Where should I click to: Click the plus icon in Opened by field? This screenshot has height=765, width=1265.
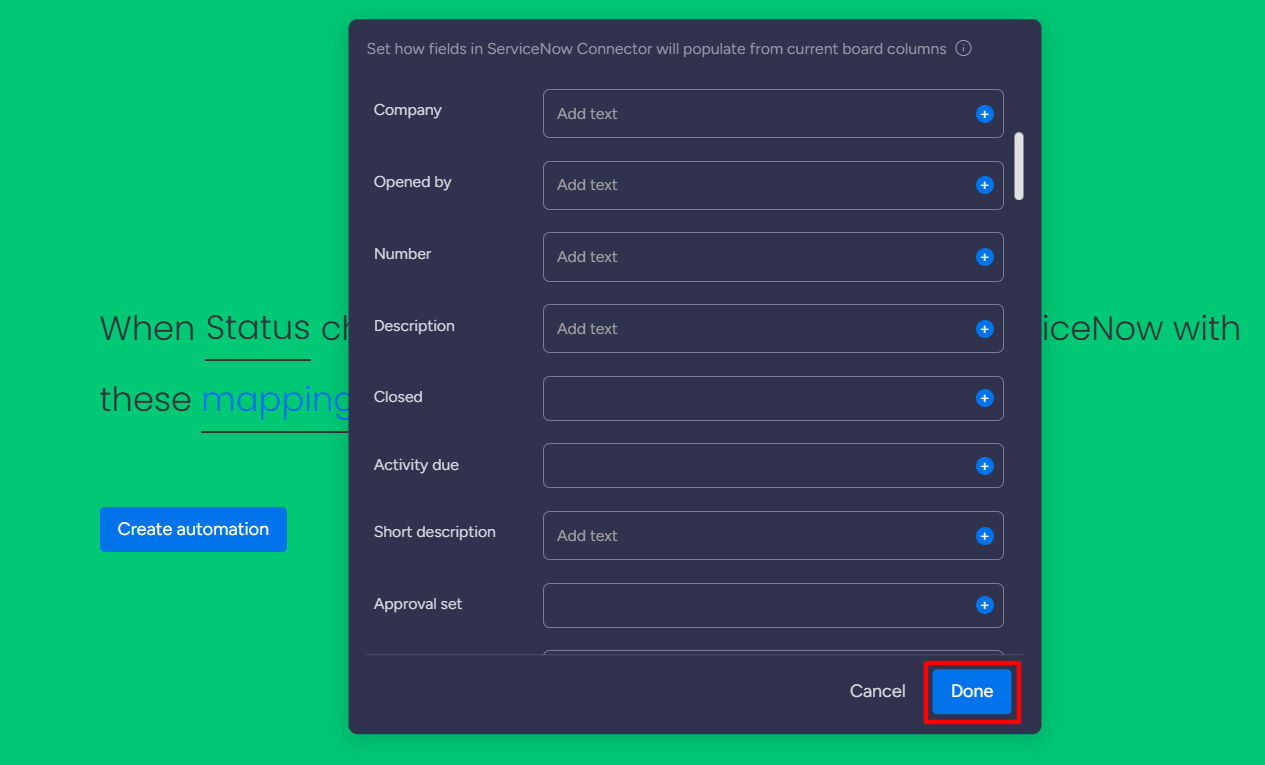[984, 185]
